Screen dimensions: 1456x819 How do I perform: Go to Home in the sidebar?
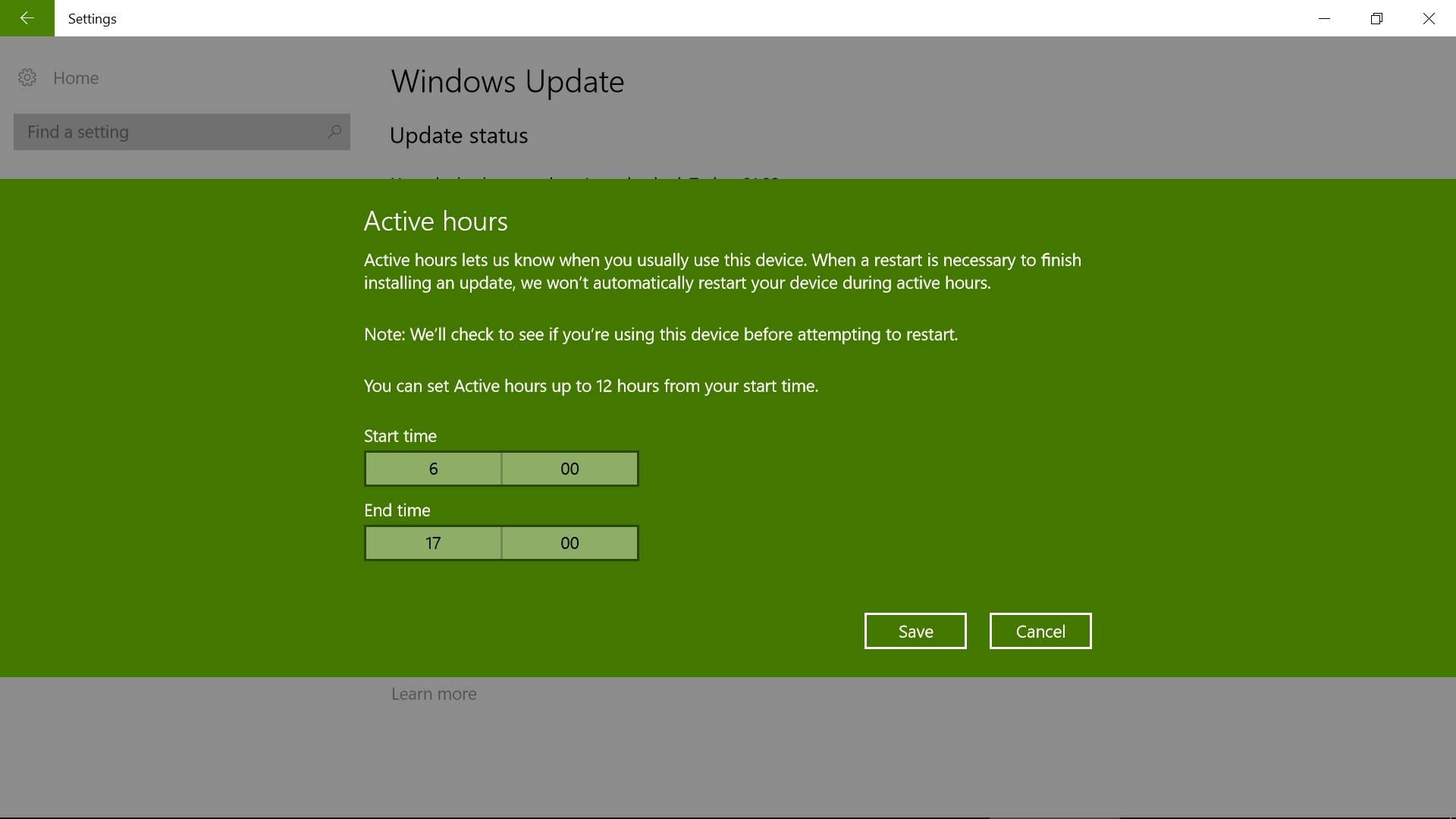pyautogui.click(x=76, y=78)
